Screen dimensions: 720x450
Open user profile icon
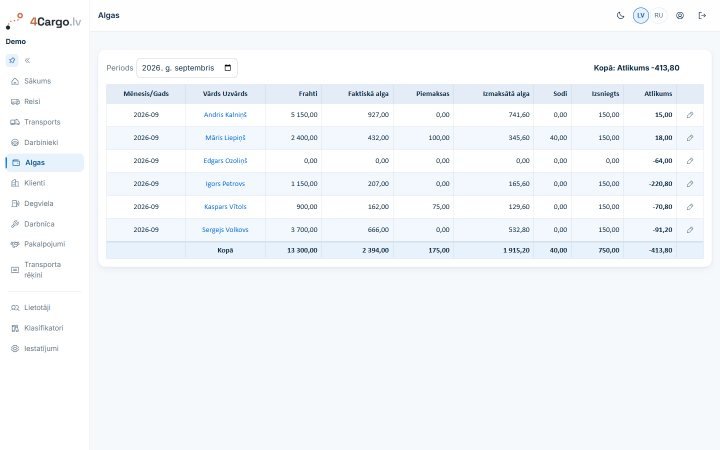pyautogui.click(x=680, y=16)
